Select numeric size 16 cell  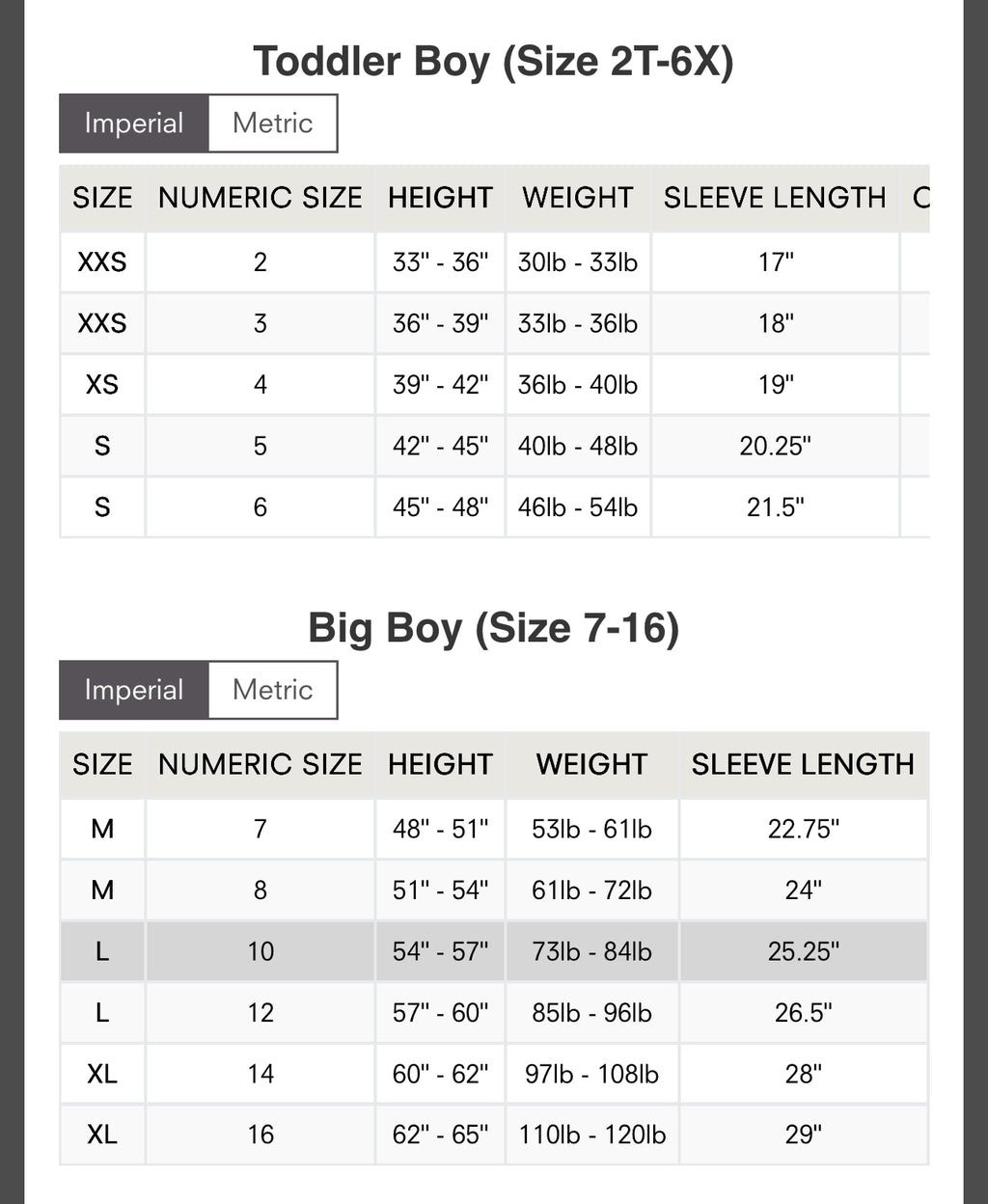(260, 1135)
